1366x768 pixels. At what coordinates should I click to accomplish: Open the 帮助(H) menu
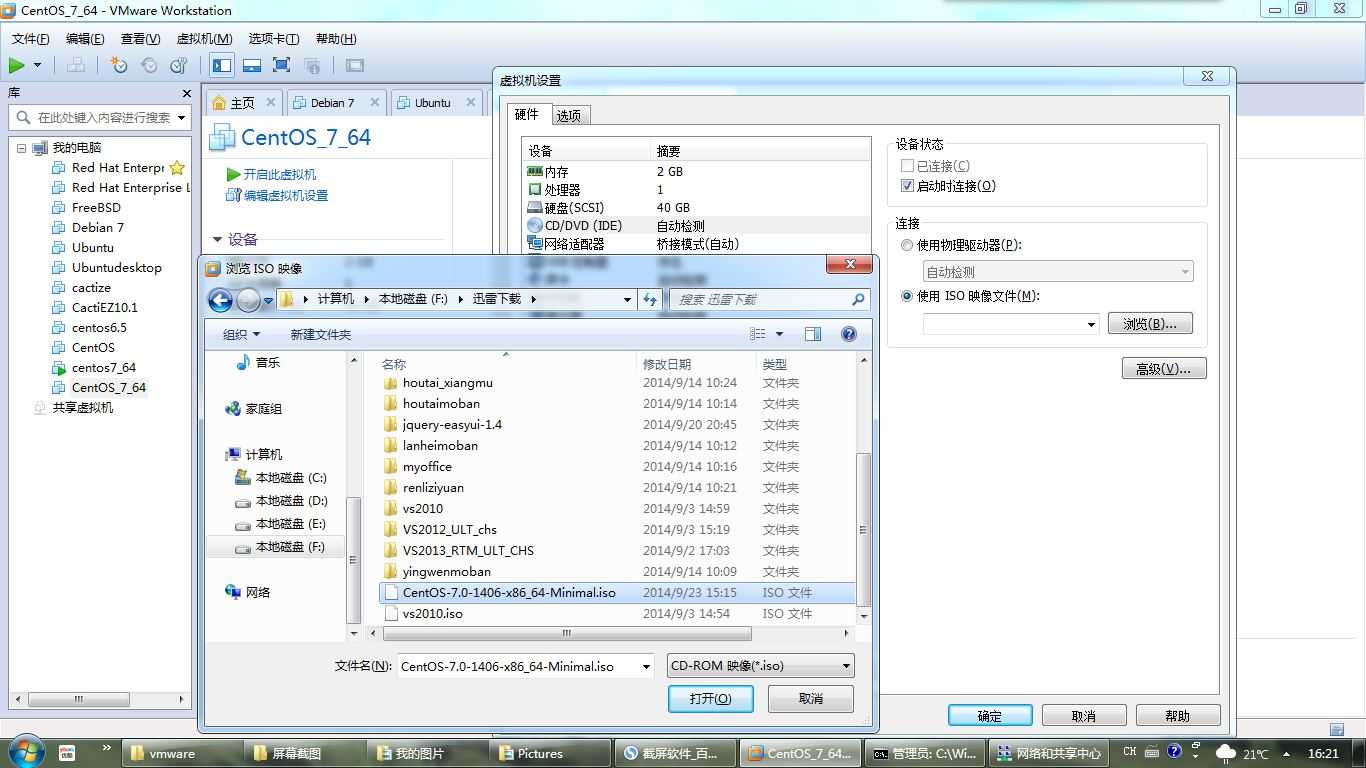[x=335, y=39]
